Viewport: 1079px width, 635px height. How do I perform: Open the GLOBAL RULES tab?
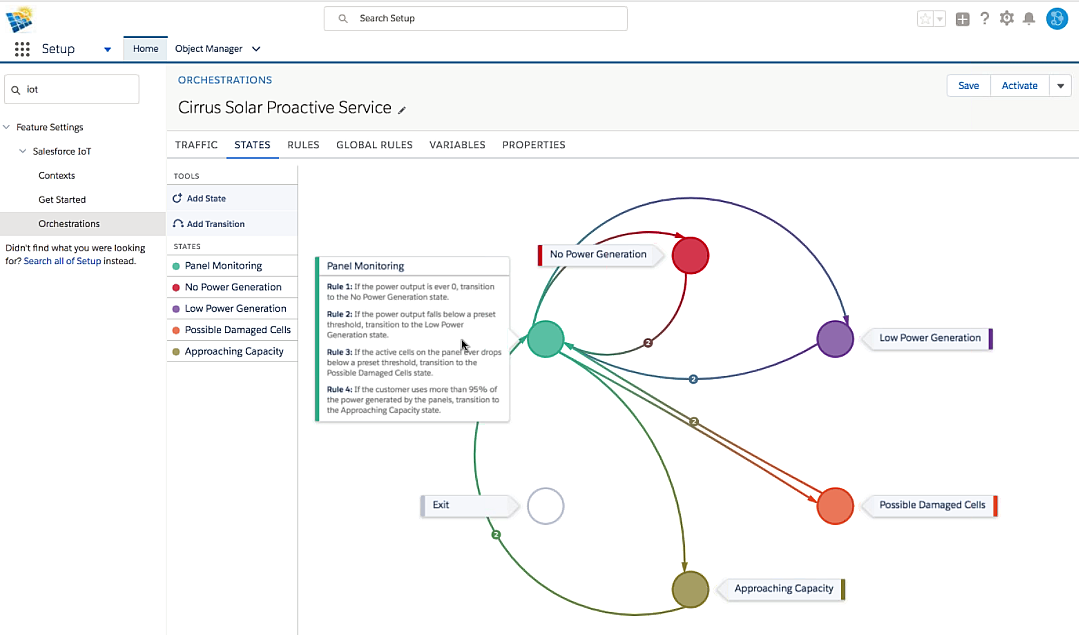[x=374, y=145]
